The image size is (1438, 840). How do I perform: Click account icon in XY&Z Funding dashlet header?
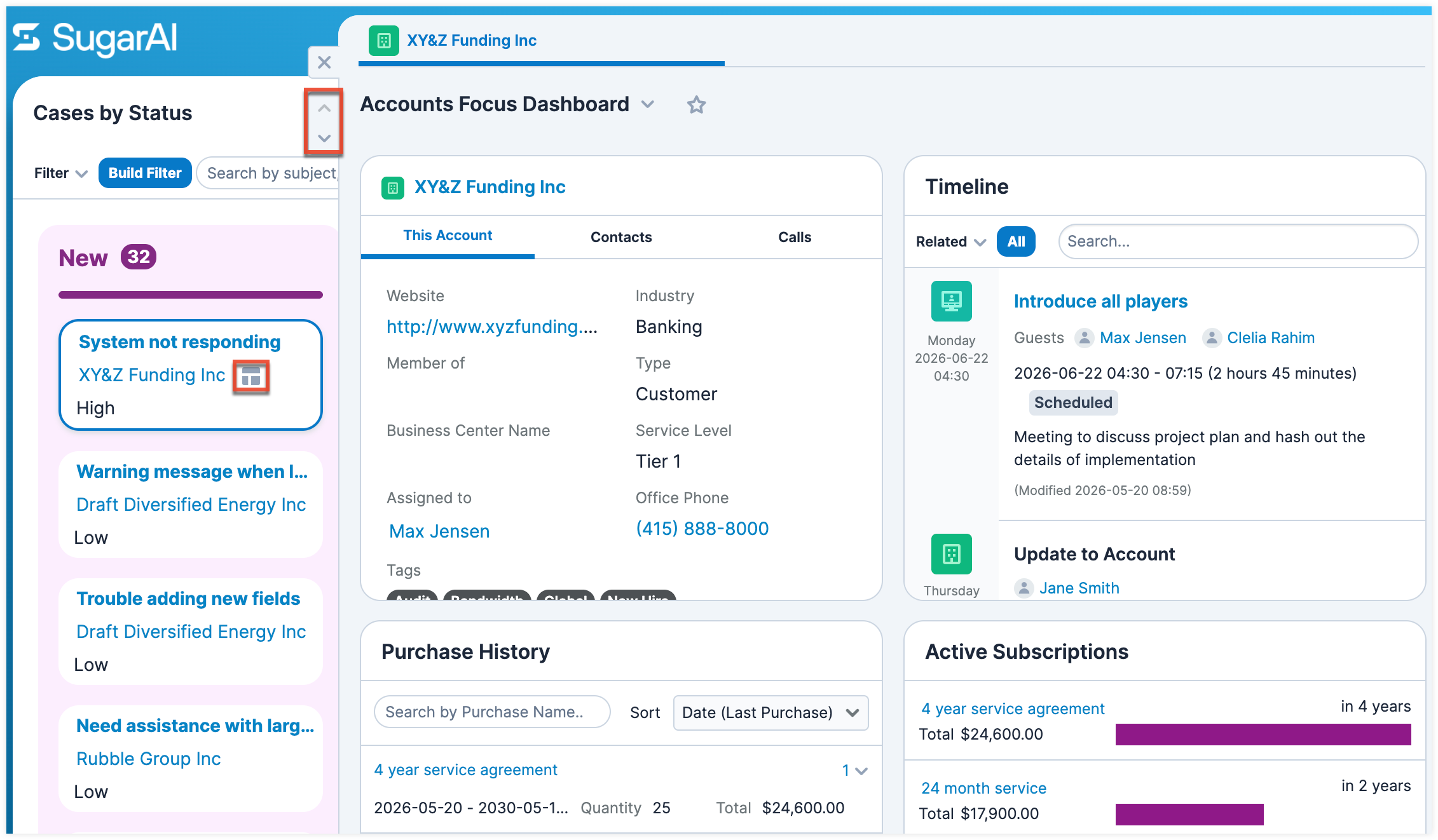(x=393, y=187)
